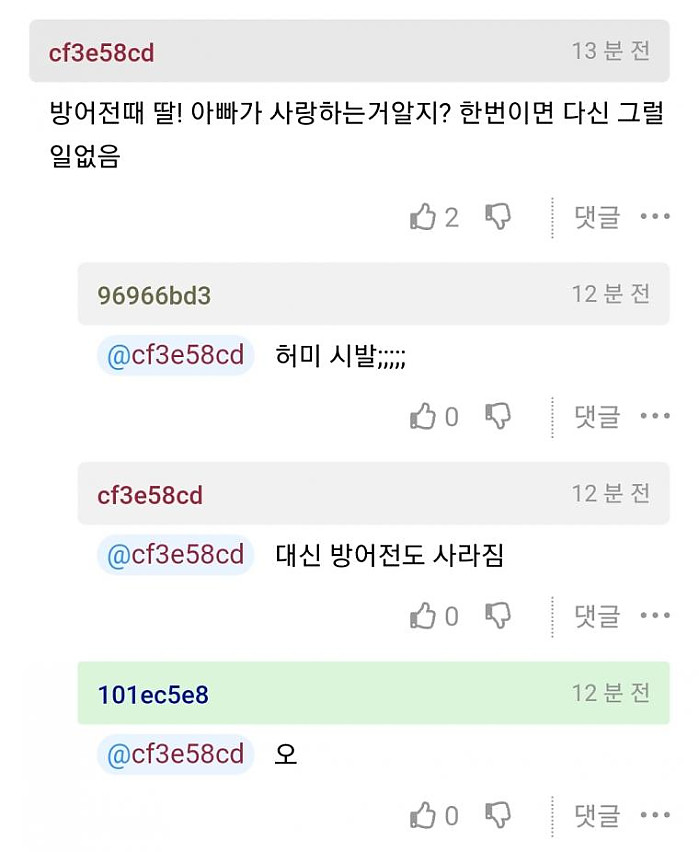699x852 pixels.
Task: Open the more options menu on the first comment
Action: [x=655, y=216]
